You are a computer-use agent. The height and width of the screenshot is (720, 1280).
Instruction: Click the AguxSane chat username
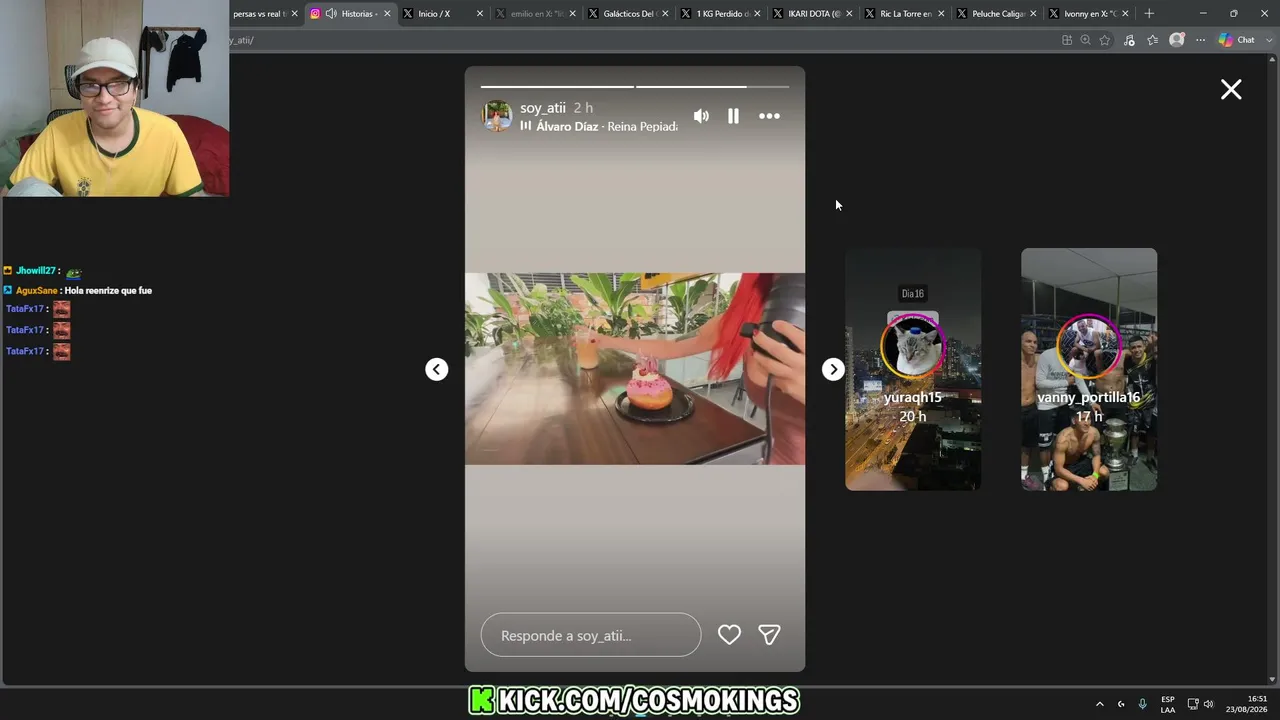36,290
